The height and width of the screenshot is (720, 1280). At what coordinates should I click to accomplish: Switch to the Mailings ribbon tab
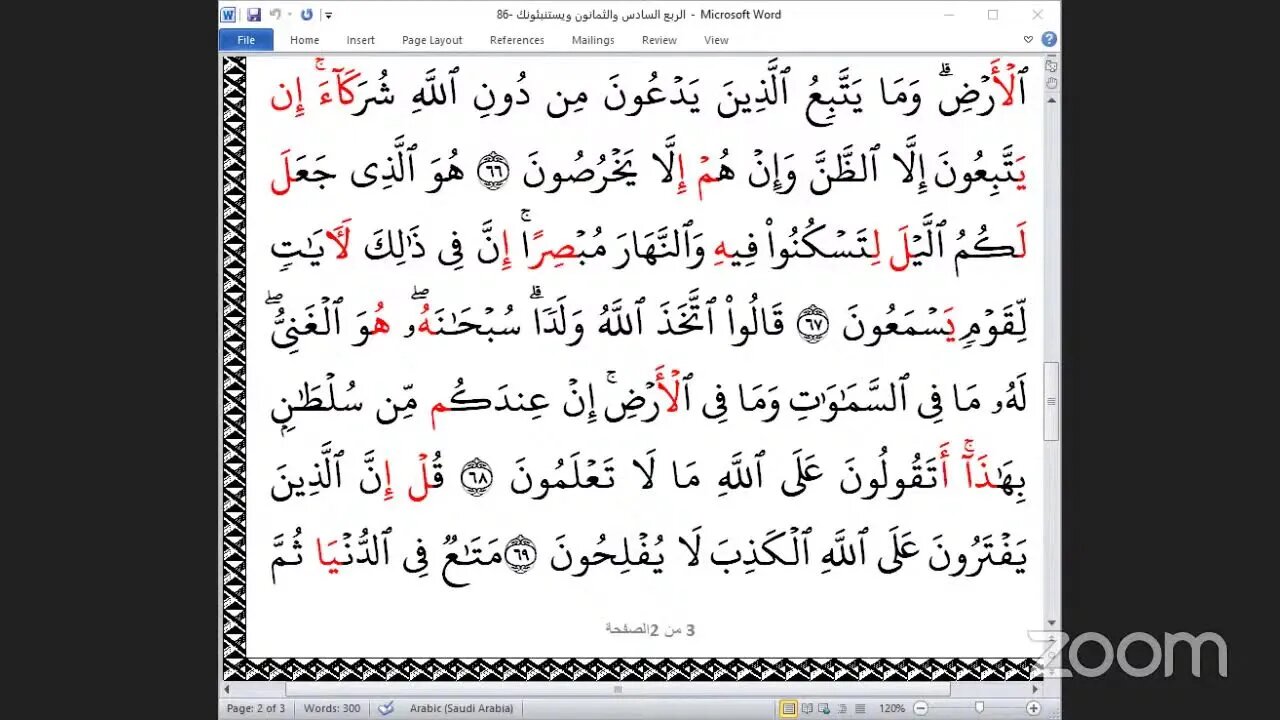click(593, 40)
